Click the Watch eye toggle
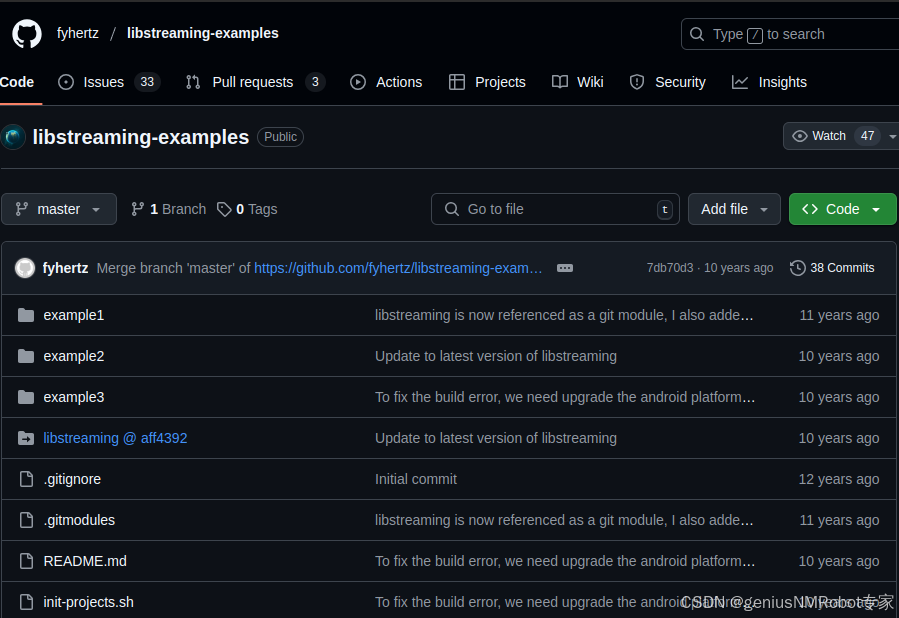 (x=799, y=136)
